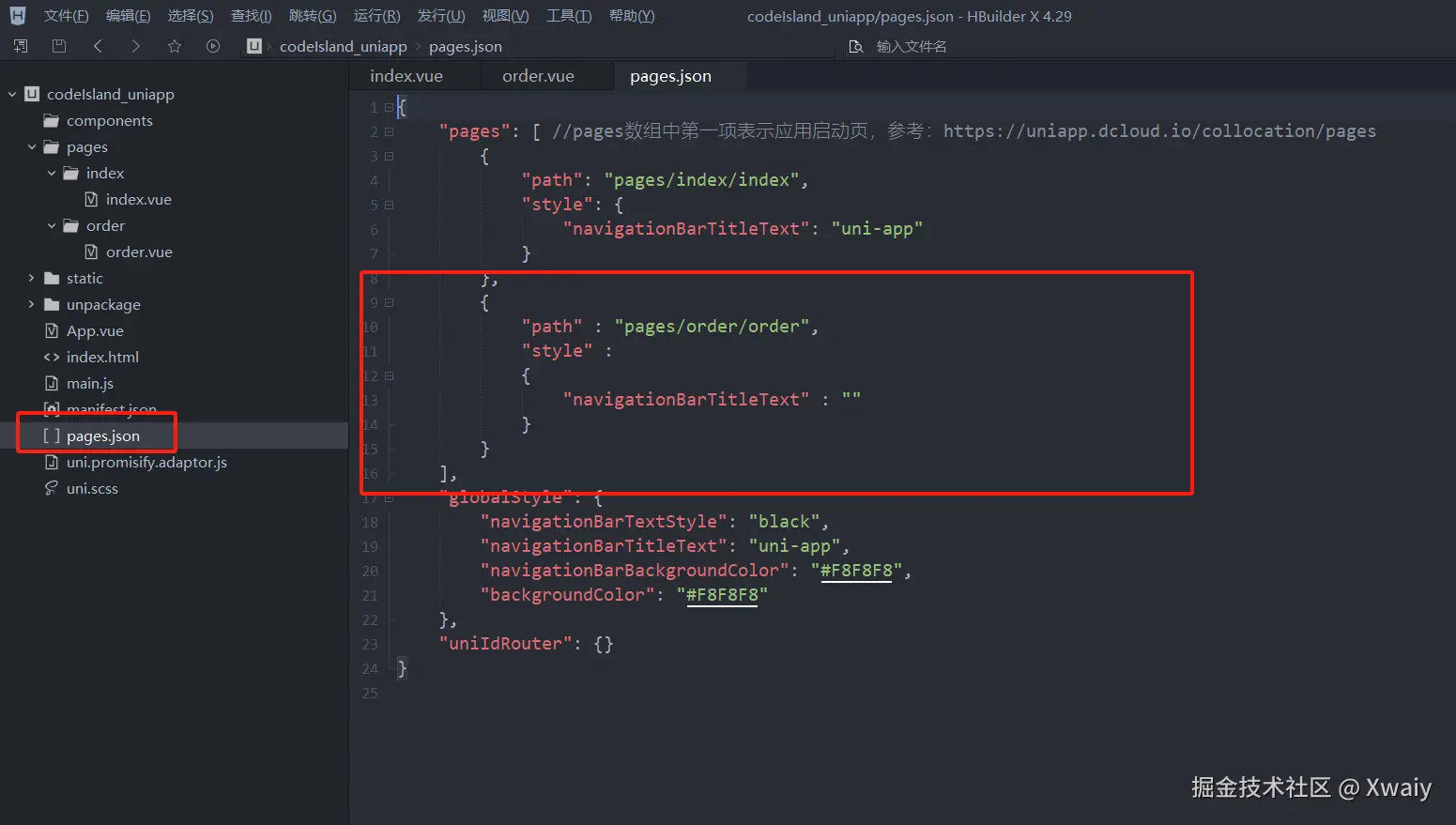Viewport: 1456px width, 825px height.
Task: Click the navigationBarBackgroundColor value #F8F8F8
Action: [x=855, y=570]
